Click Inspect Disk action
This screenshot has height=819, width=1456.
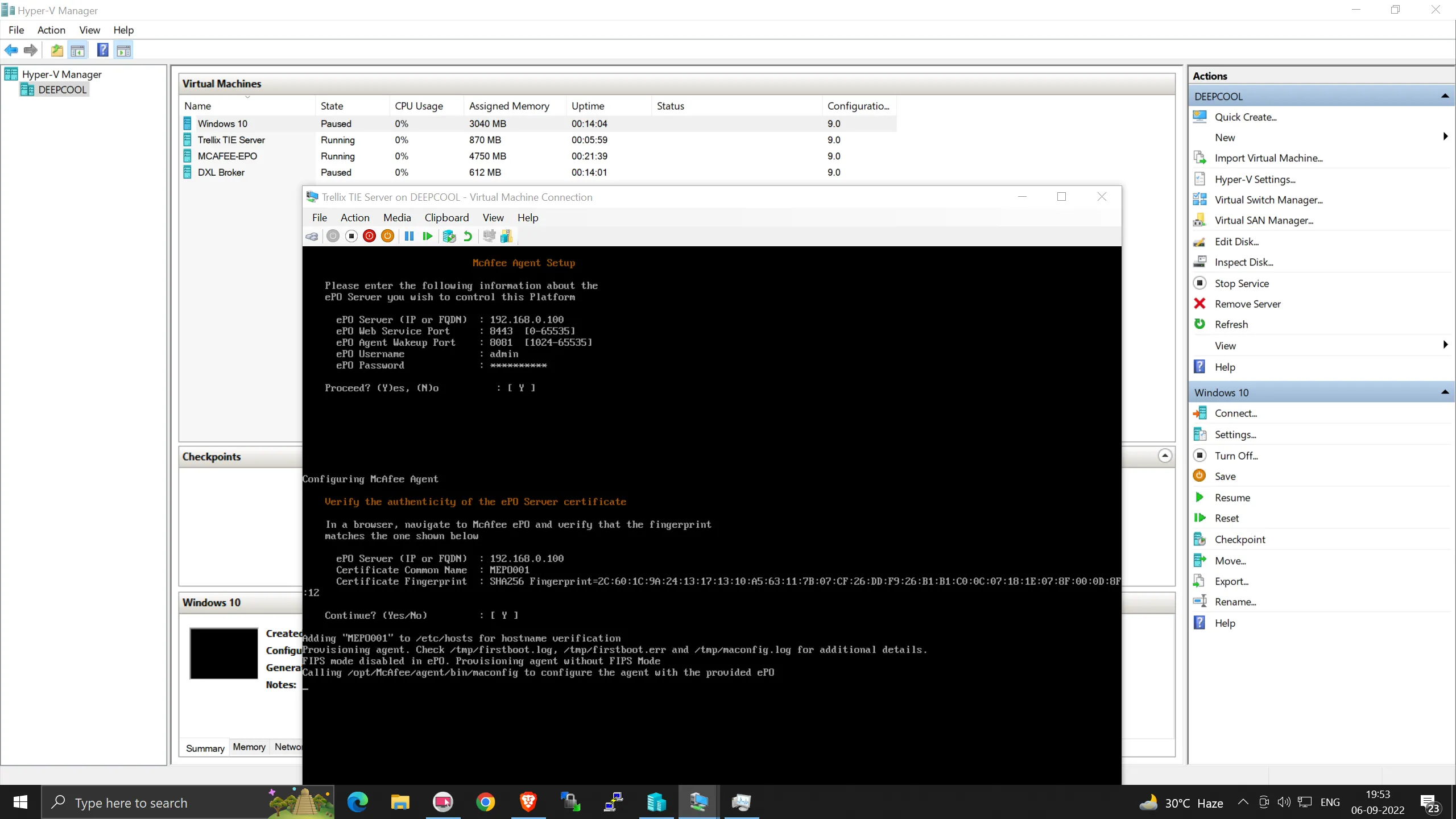[1243, 262]
